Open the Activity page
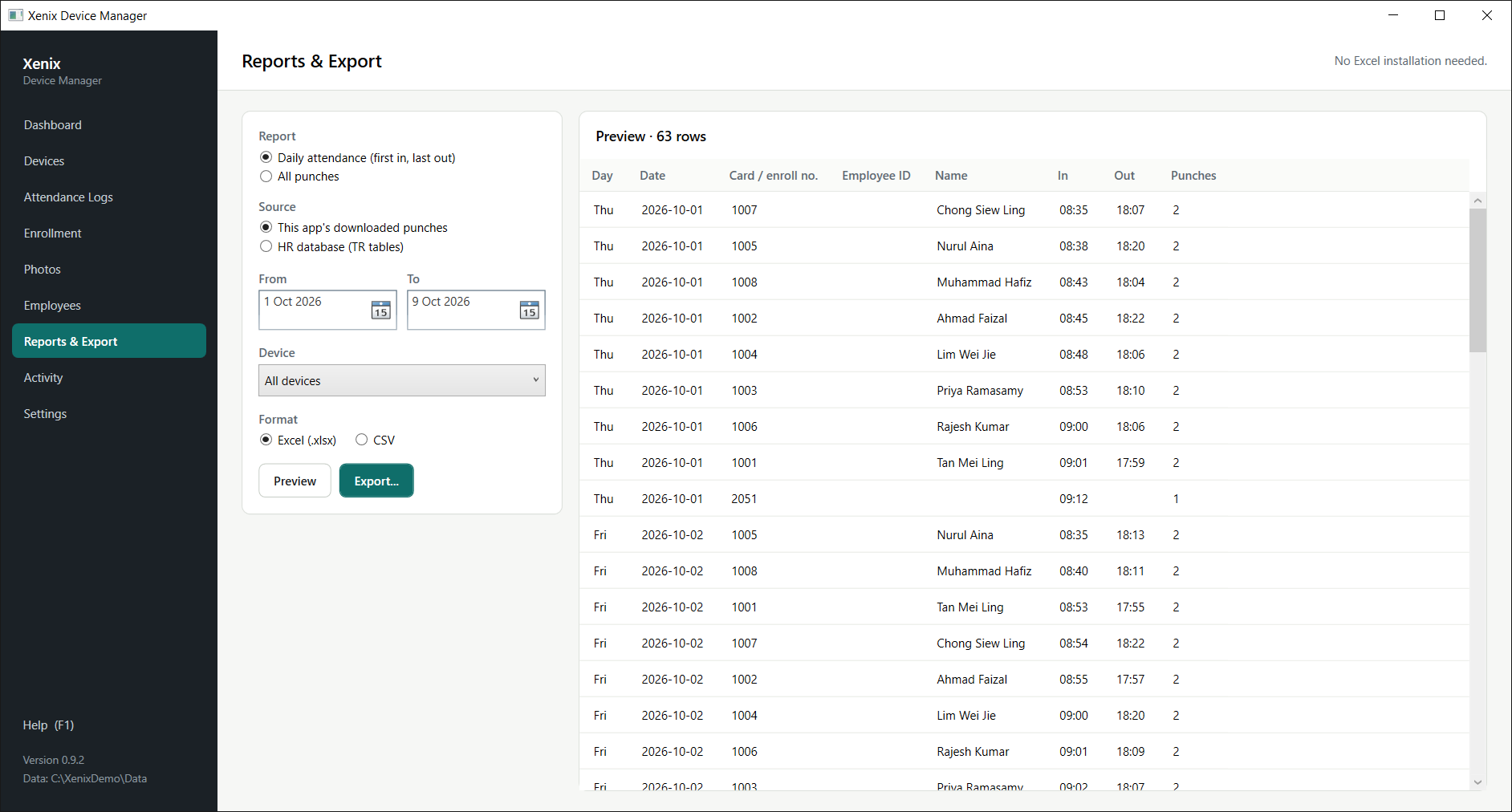Image resolution: width=1512 pixels, height=812 pixels. pyautogui.click(x=109, y=378)
